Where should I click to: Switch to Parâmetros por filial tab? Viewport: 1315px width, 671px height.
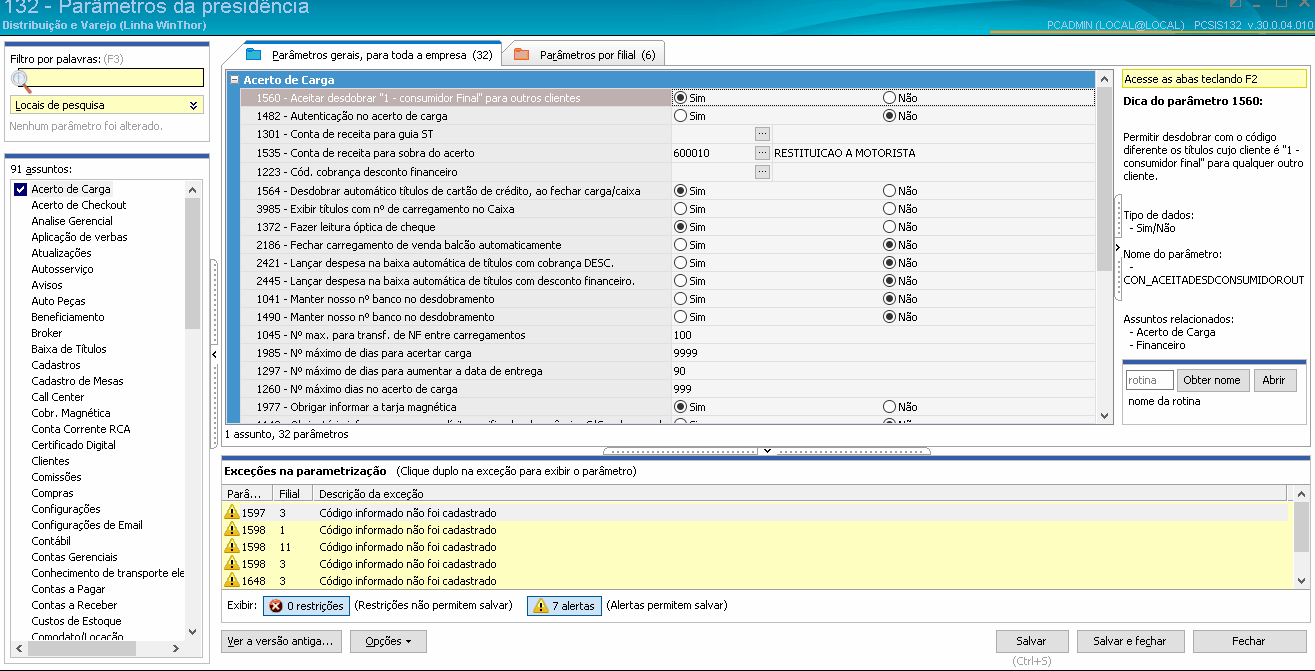coord(585,55)
